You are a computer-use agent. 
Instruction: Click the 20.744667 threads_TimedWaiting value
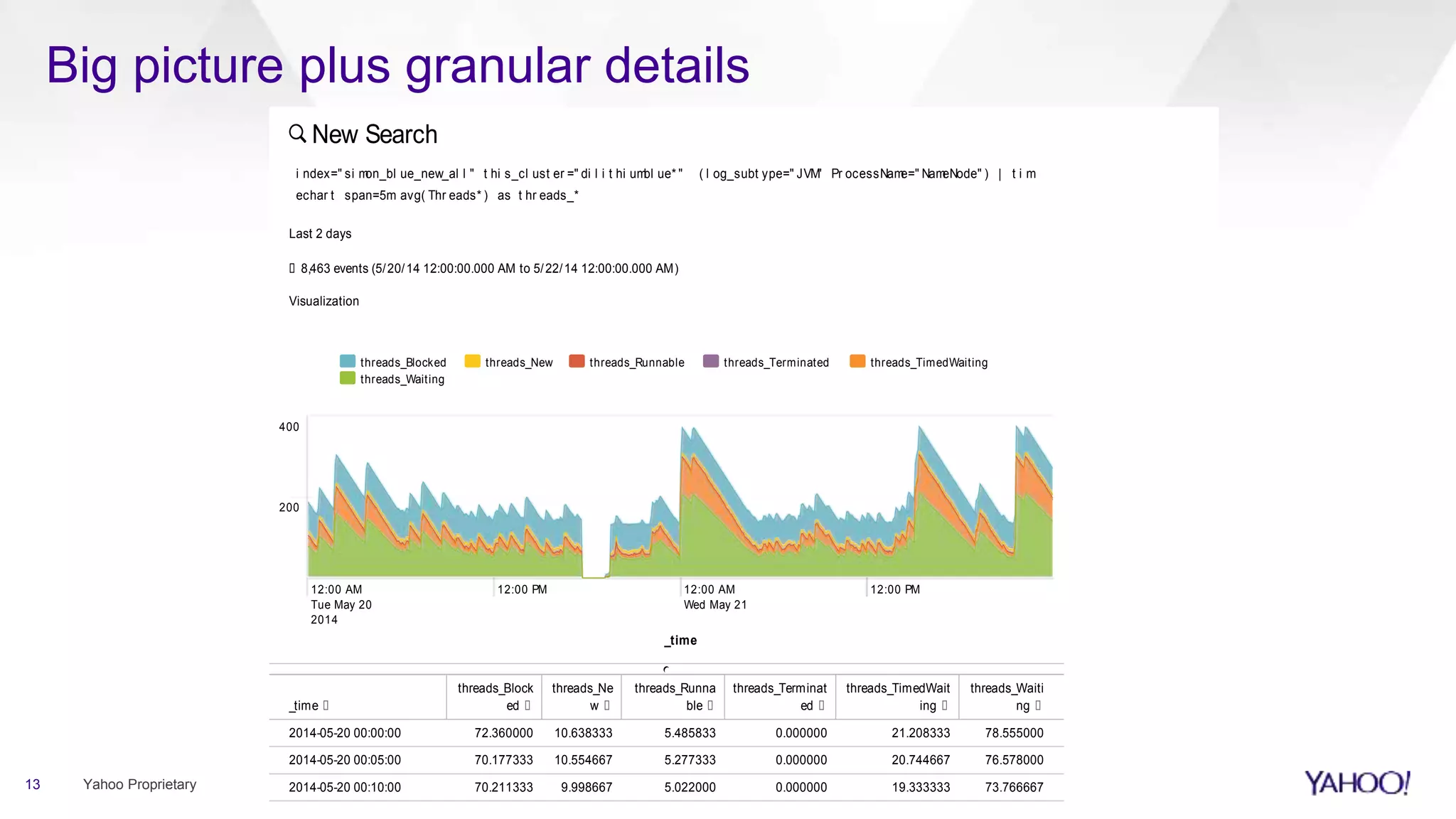point(921,760)
